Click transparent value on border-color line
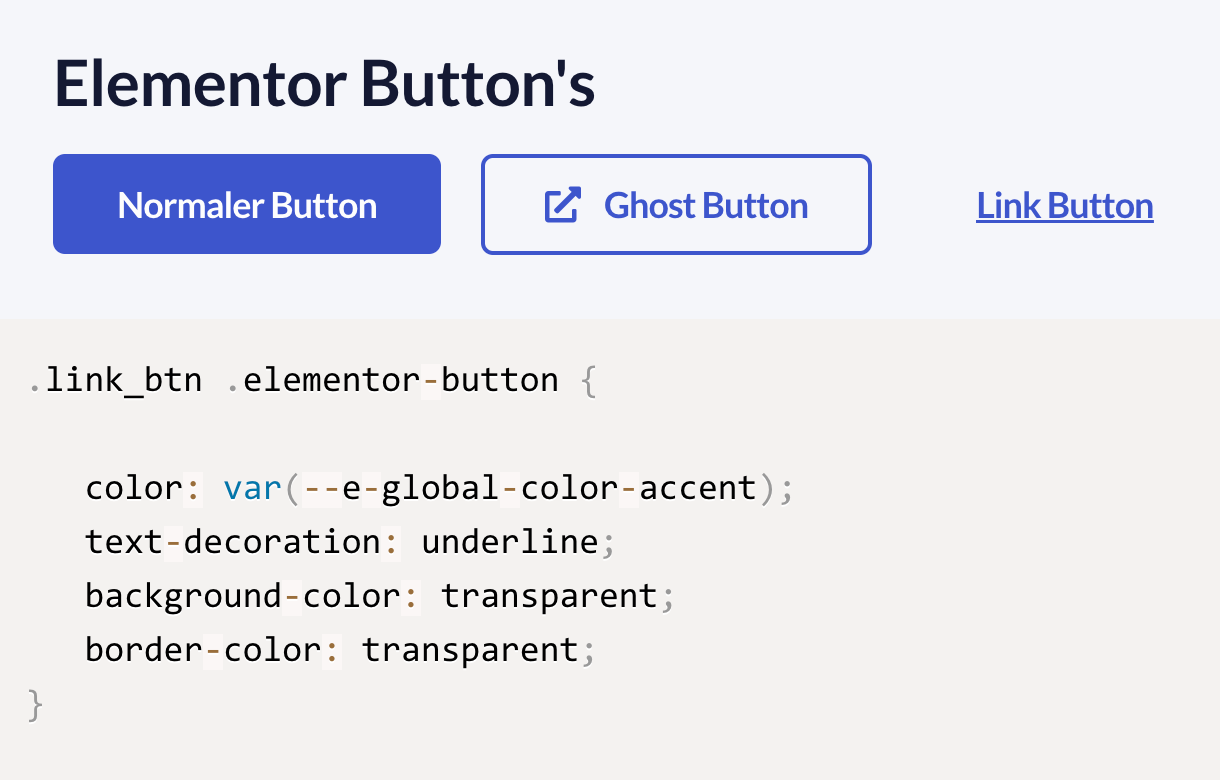The image size is (1220, 780). coord(470,651)
